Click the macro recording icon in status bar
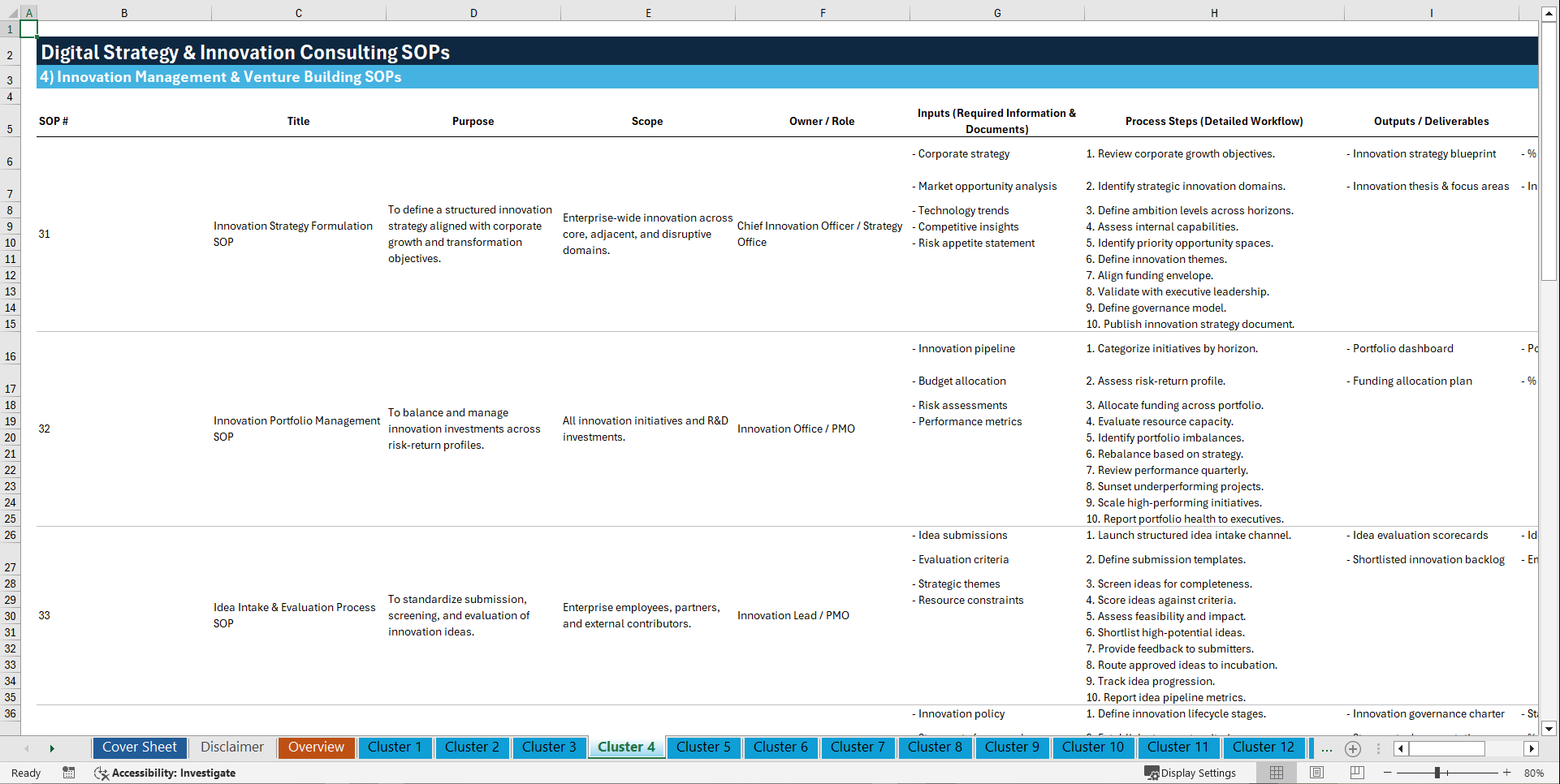The height and width of the screenshot is (784, 1560). click(69, 773)
